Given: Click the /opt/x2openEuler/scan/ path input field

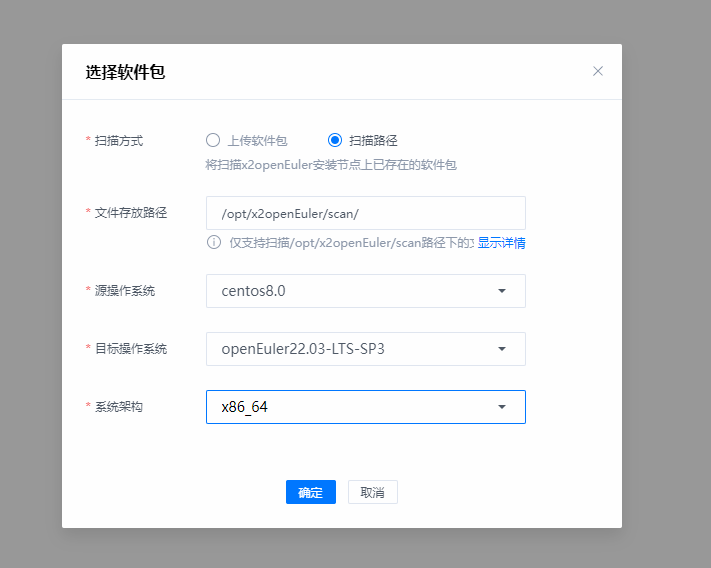Looking at the screenshot, I should [365, 213].
